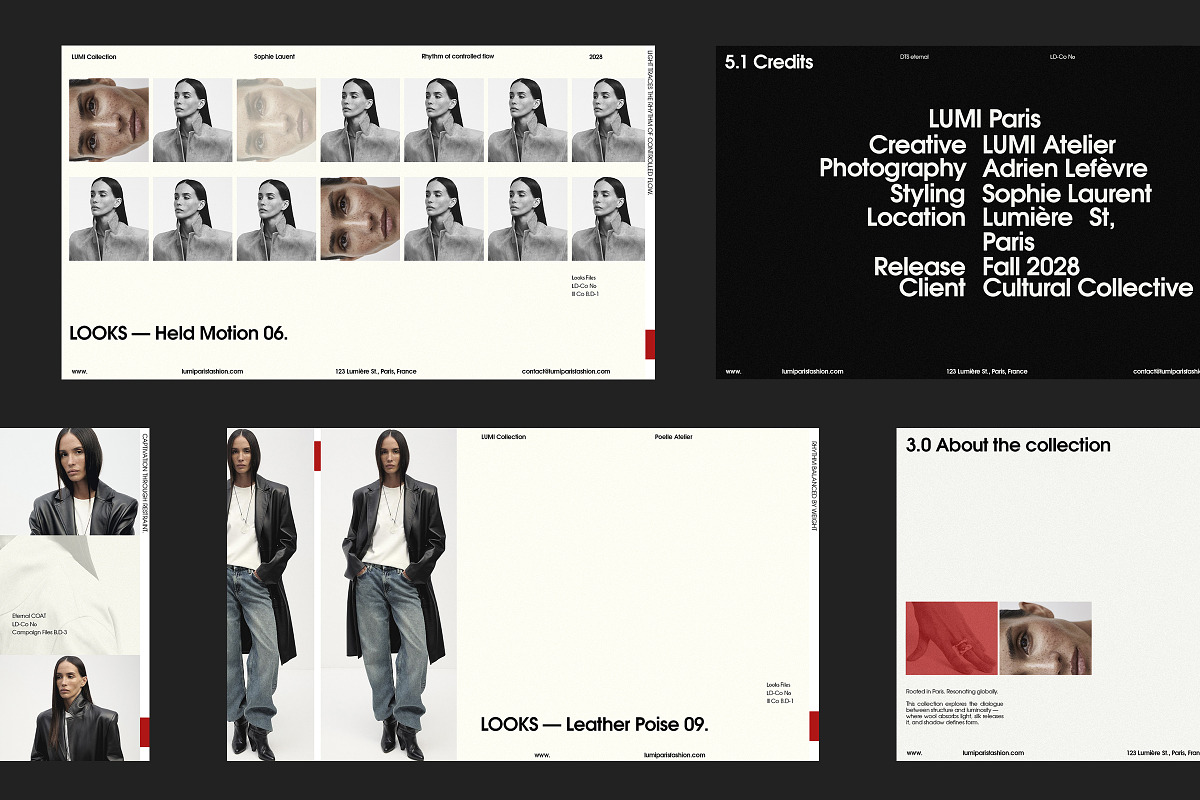Select the 'Poetie Atelier' header text
The height and width of the screenshot is (800, 1200).
coord(673,437)
